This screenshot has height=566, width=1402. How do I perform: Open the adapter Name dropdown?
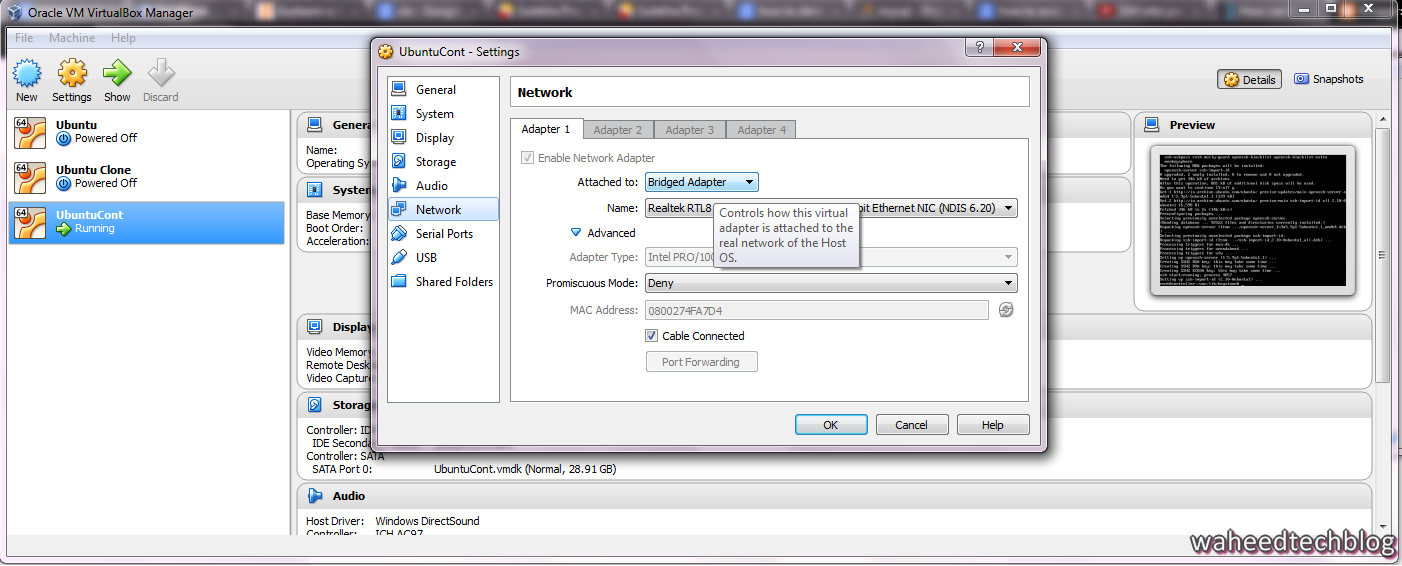point(831,208)
